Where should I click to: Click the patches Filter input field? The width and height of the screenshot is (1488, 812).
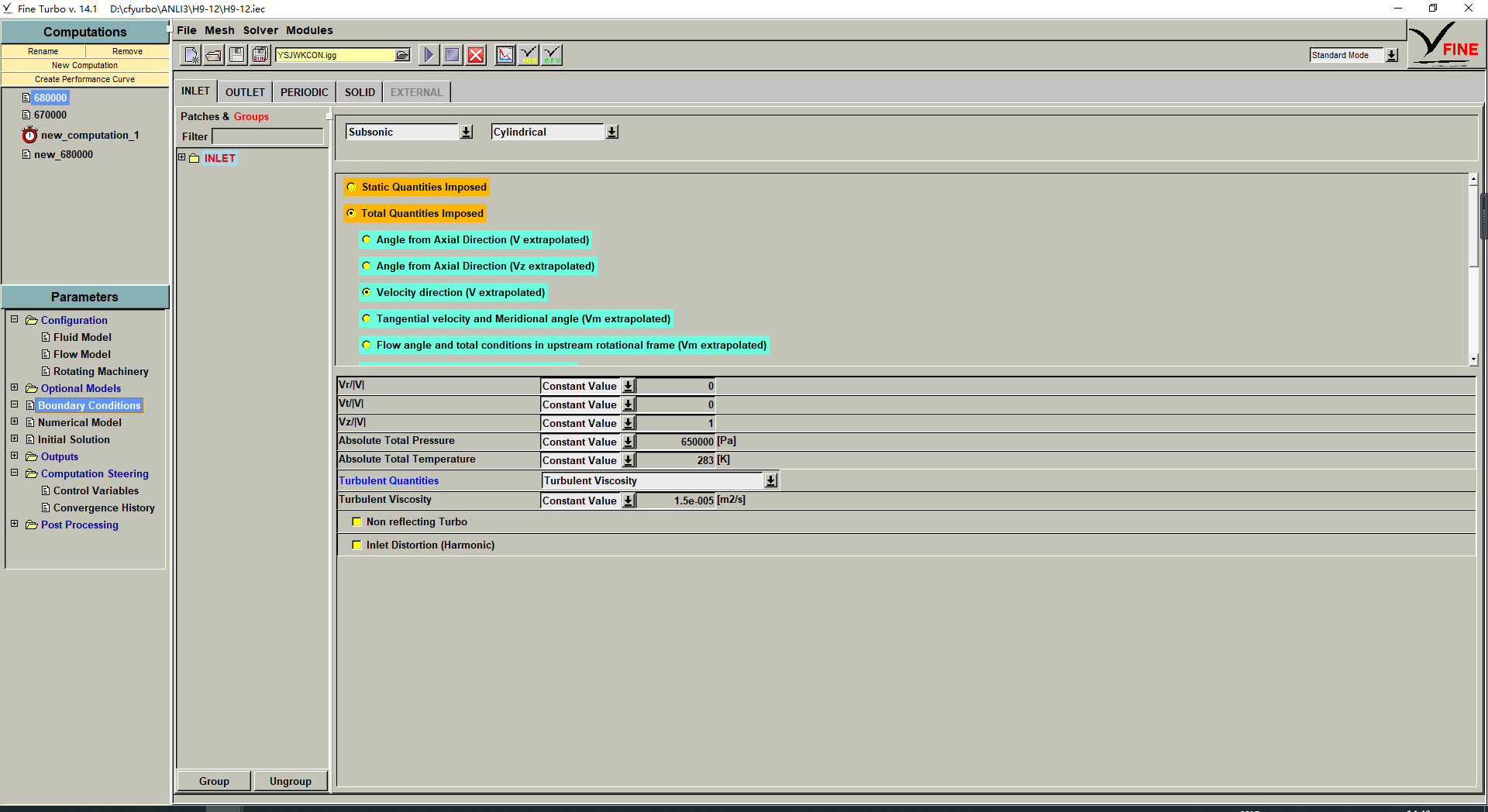click(267, 136)
